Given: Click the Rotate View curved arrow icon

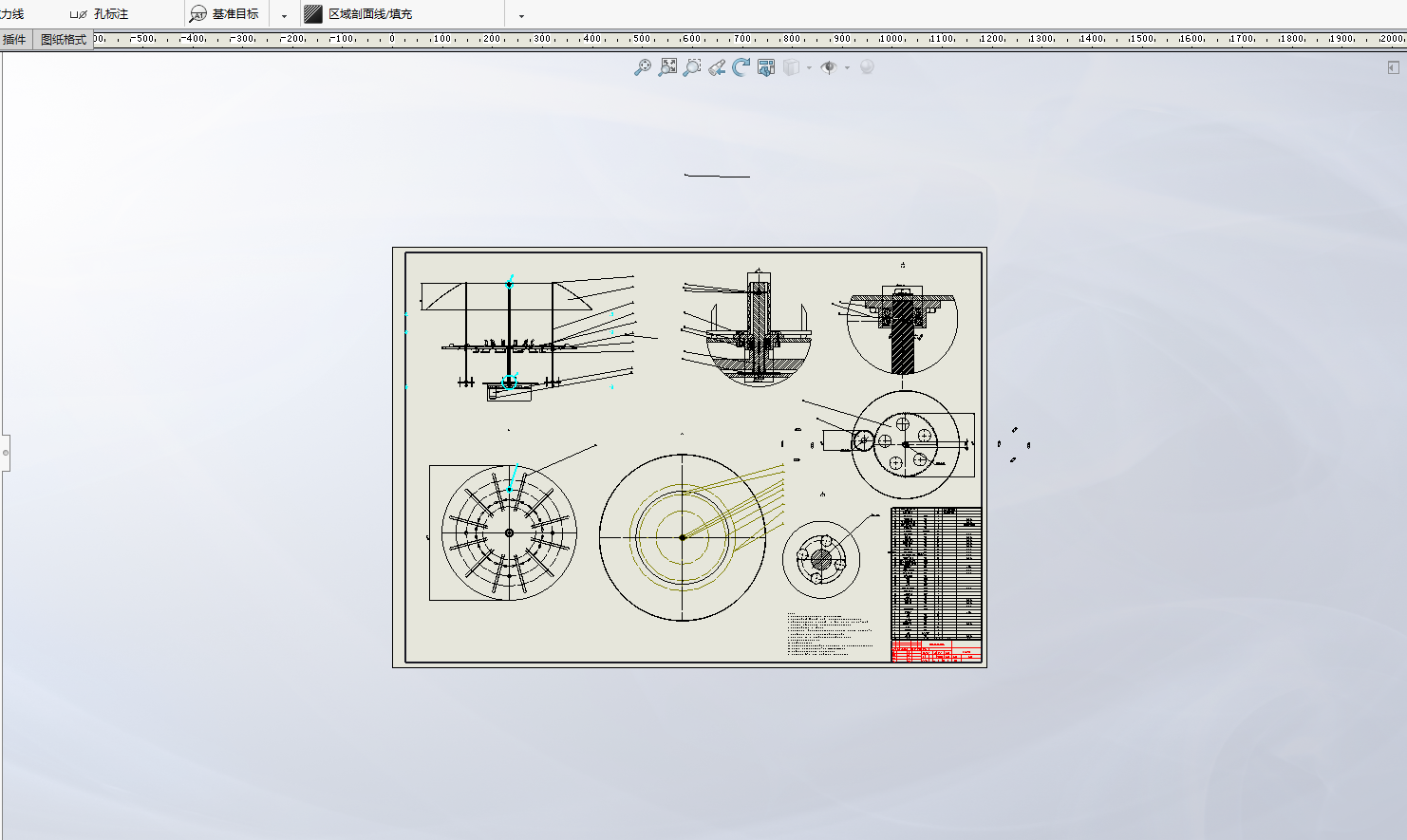Looking at the screenshot, I should click(x=741, y=67).
